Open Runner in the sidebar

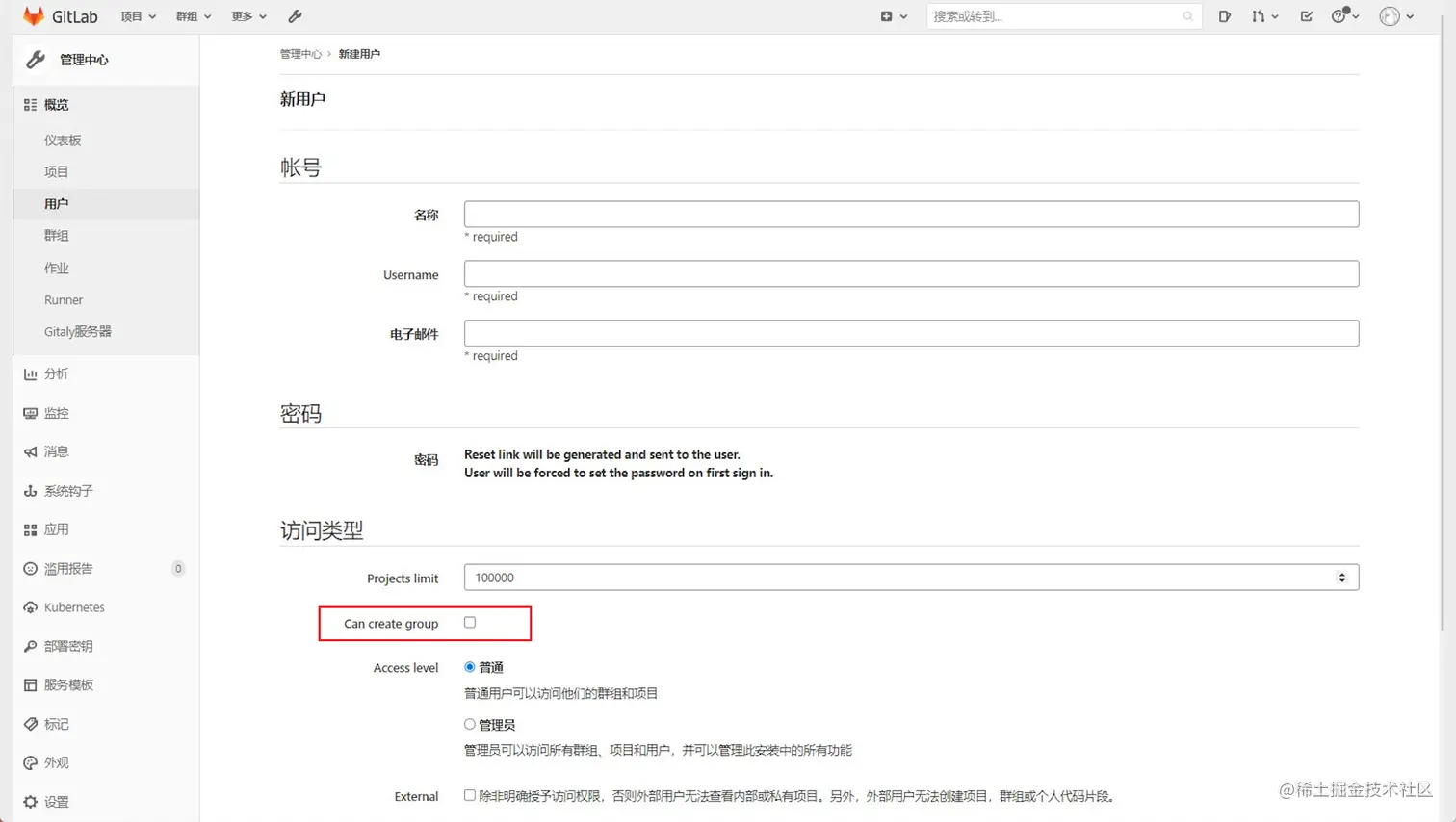64,300
